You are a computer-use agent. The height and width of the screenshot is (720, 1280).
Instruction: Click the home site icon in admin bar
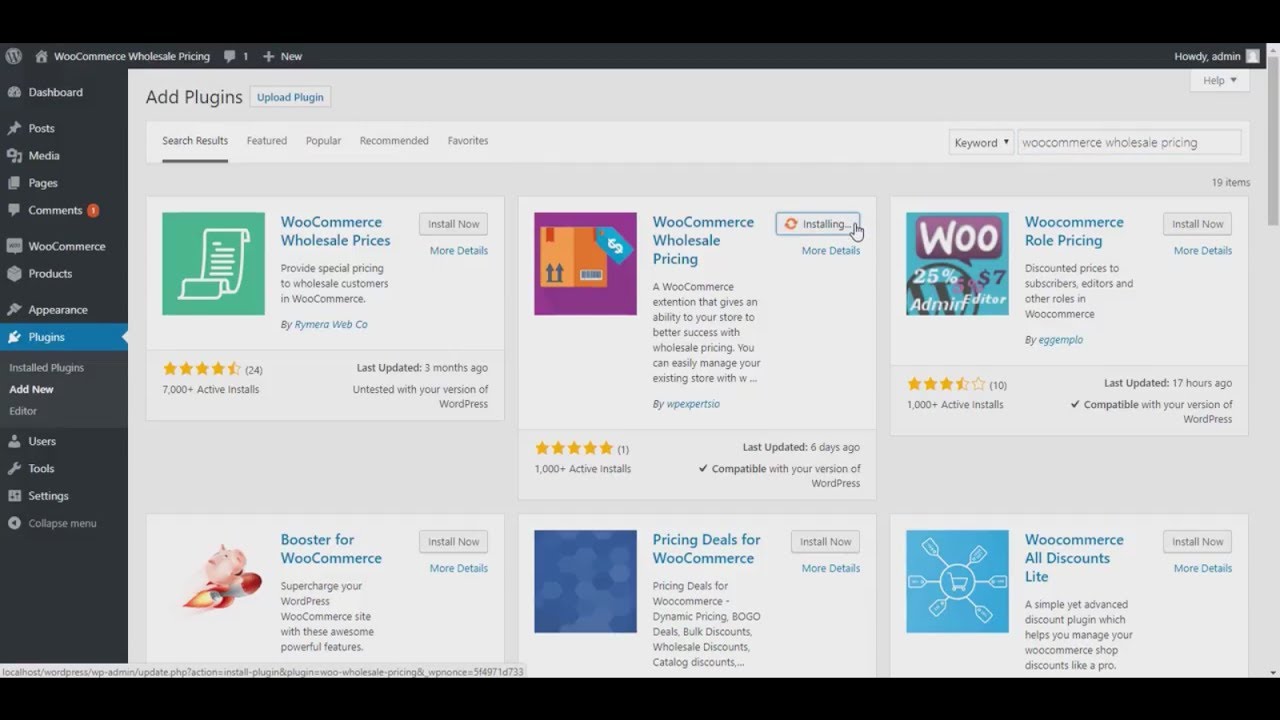tap(41, 56)
